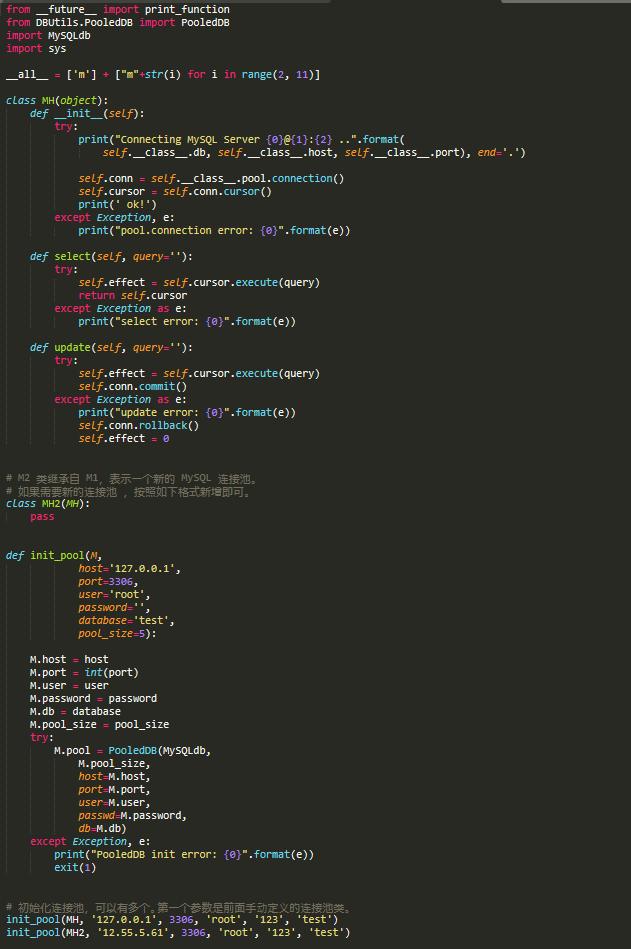Screen dimensions: 631x949
Task: Click the 'def update(self, query='')' definition
Action: click(111, 348)
